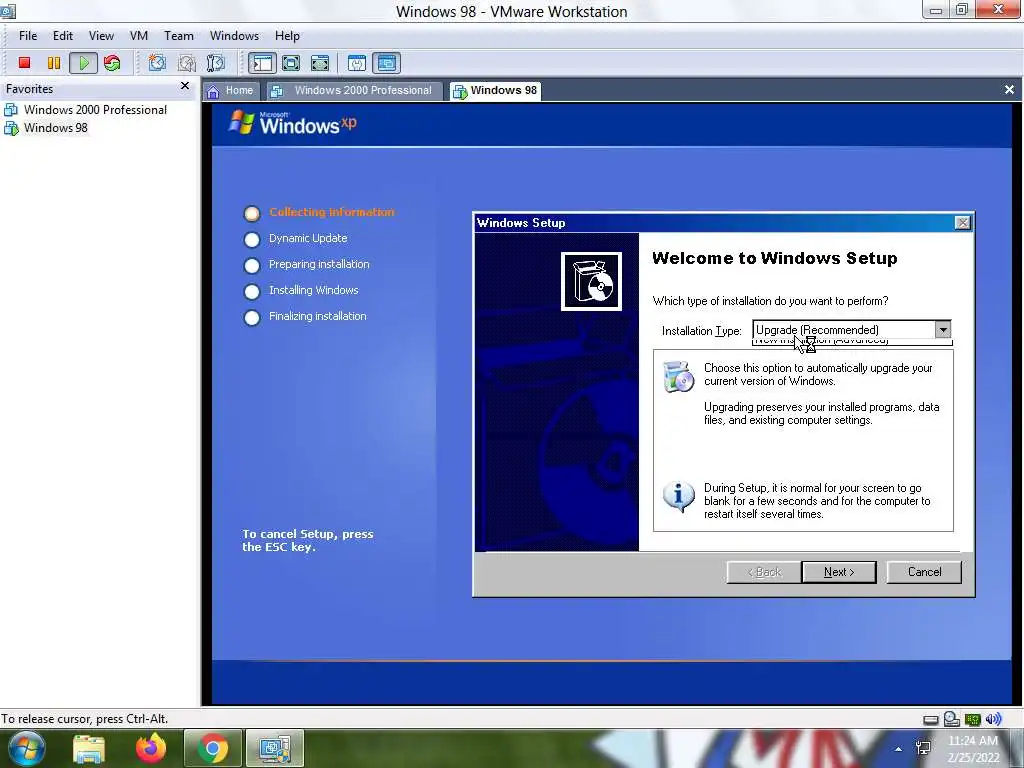The height and width of the screenshot is (768, 1024).
Task: Toggle the Favorites sidebar view icon
Action: 262,63
